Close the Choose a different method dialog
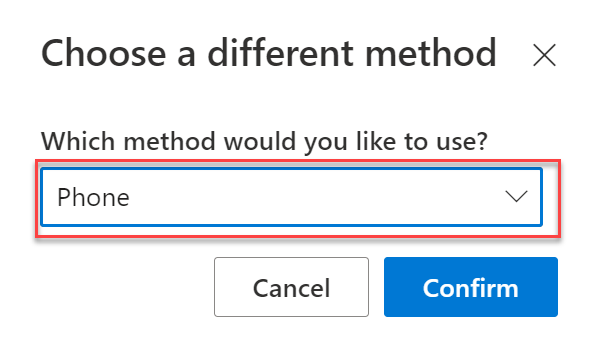The image size is (603, 361). (544, 55)
